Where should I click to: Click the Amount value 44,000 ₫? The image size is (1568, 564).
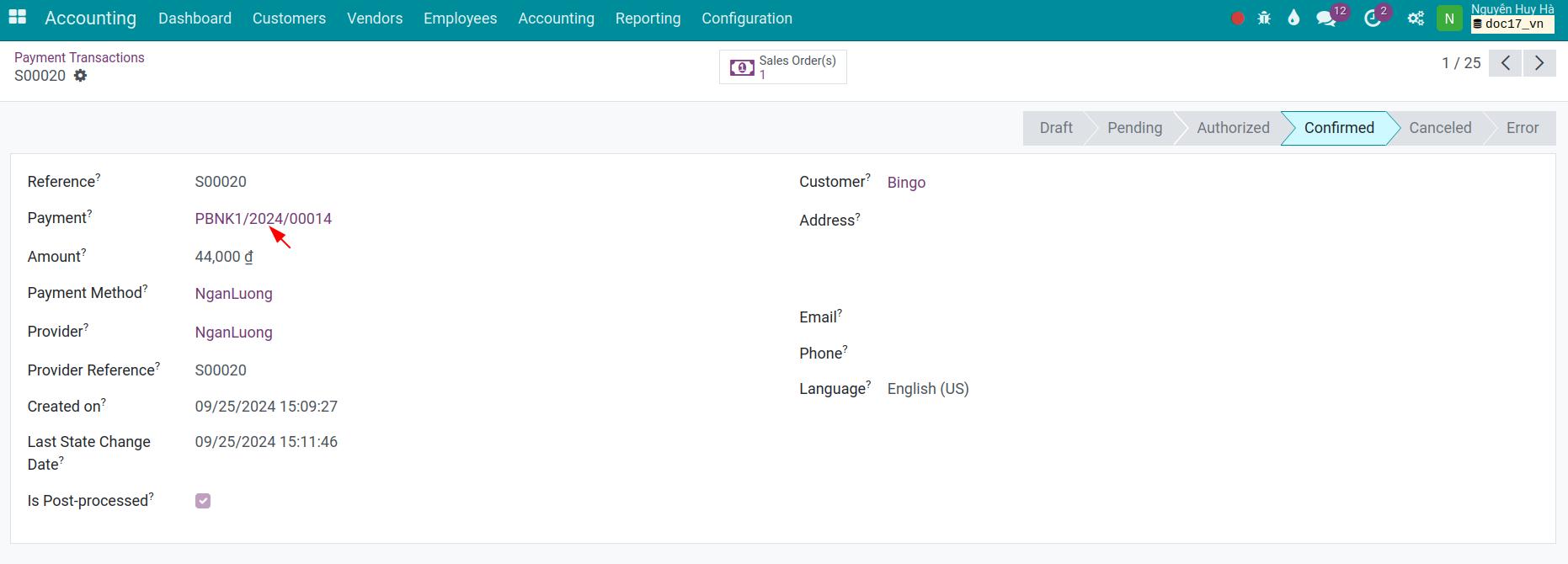224,257
